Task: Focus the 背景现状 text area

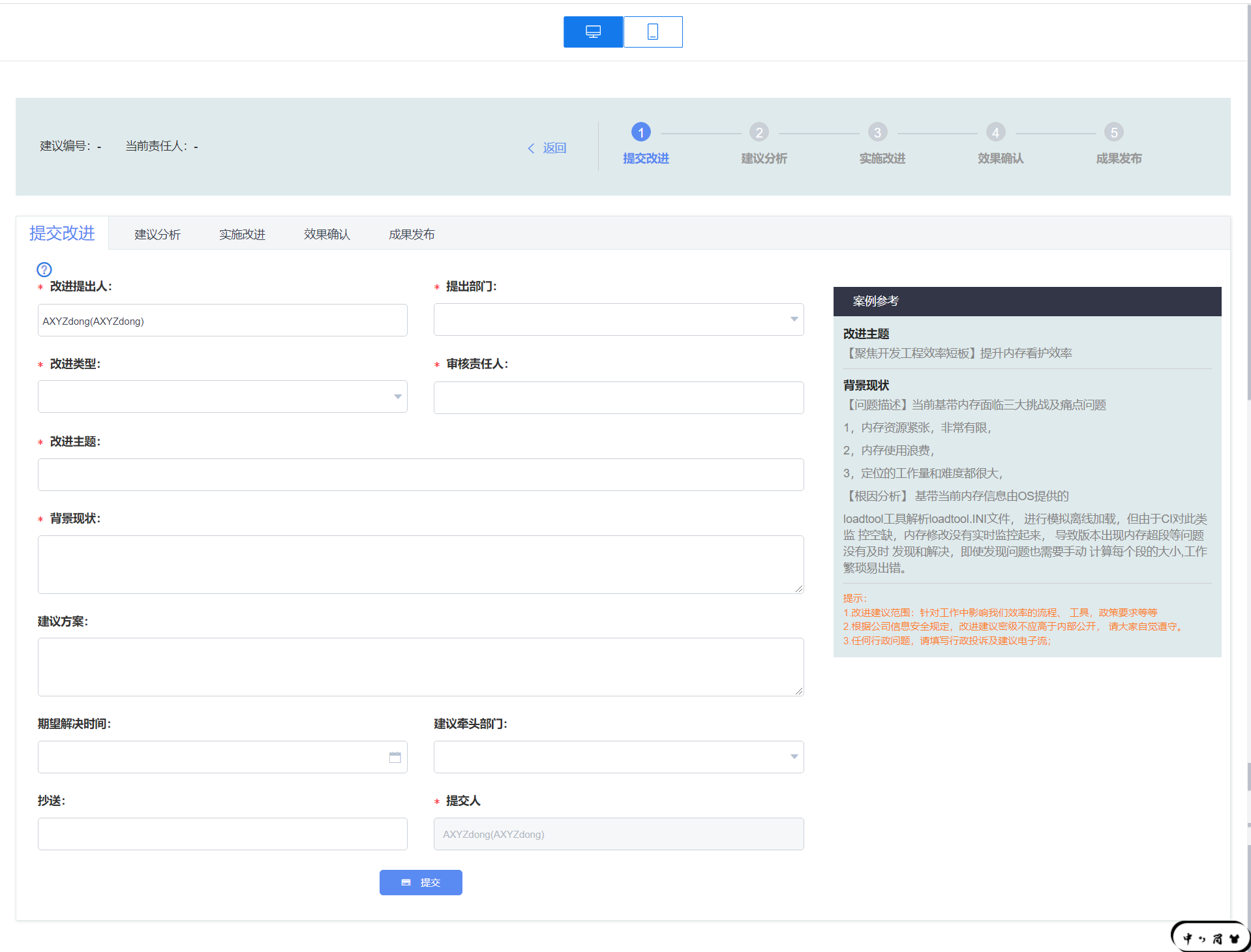Action: pyautogui.click(x=421, y=565)
